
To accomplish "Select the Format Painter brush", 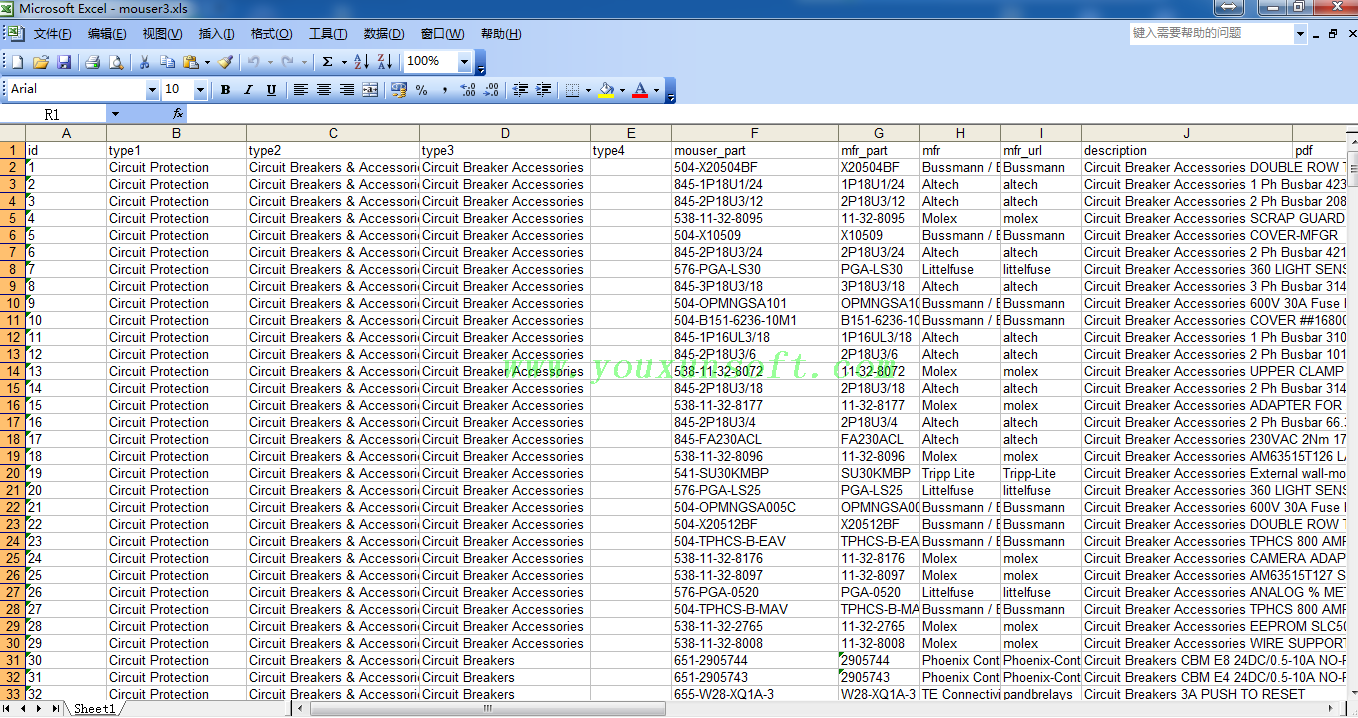I will tap(225, 62).
